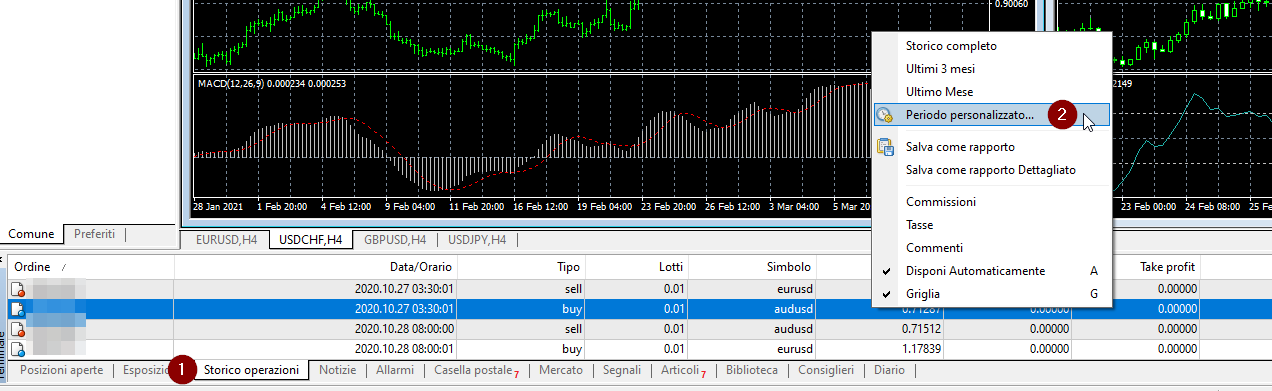Click the order icon in the sell eurusd row

tap(17, 290)
